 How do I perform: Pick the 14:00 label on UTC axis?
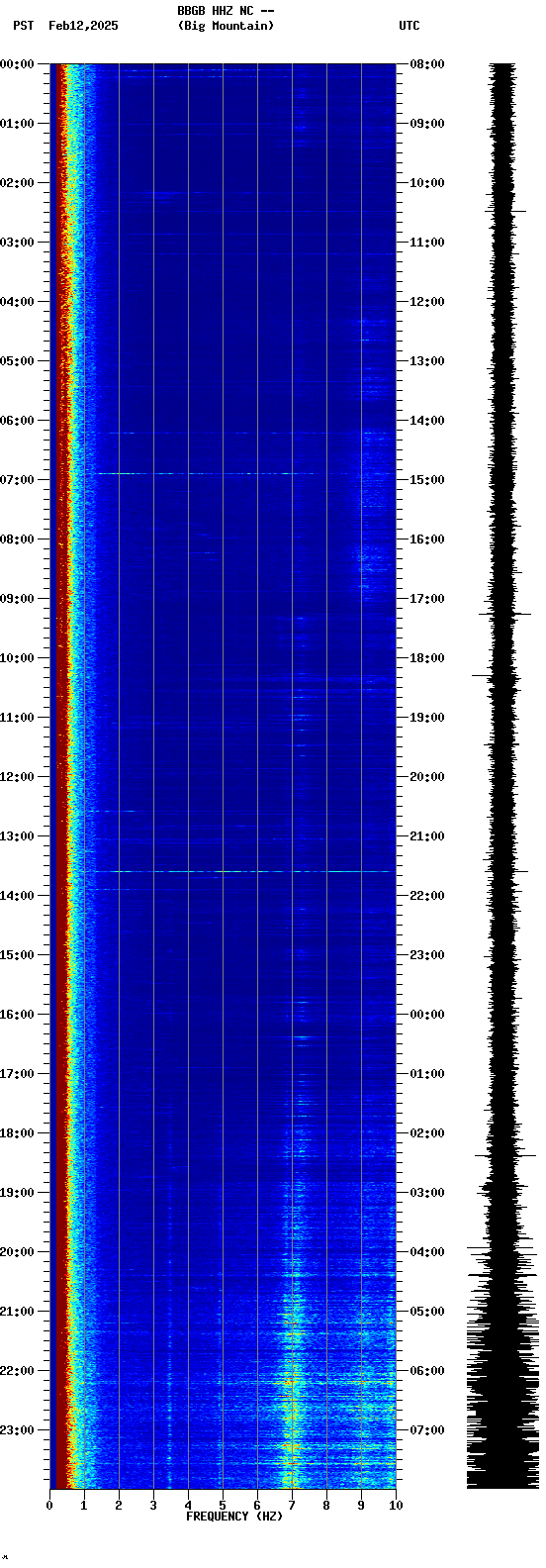click(x=427, y=421)
